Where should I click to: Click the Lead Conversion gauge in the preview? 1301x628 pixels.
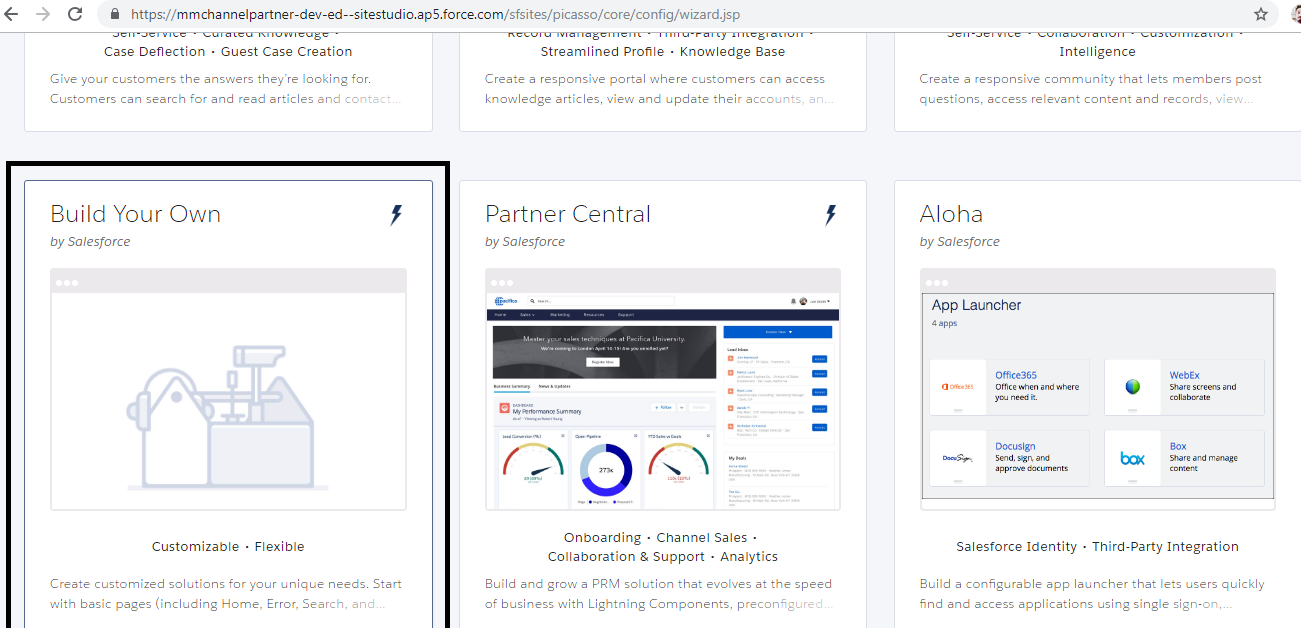(531, 463)
